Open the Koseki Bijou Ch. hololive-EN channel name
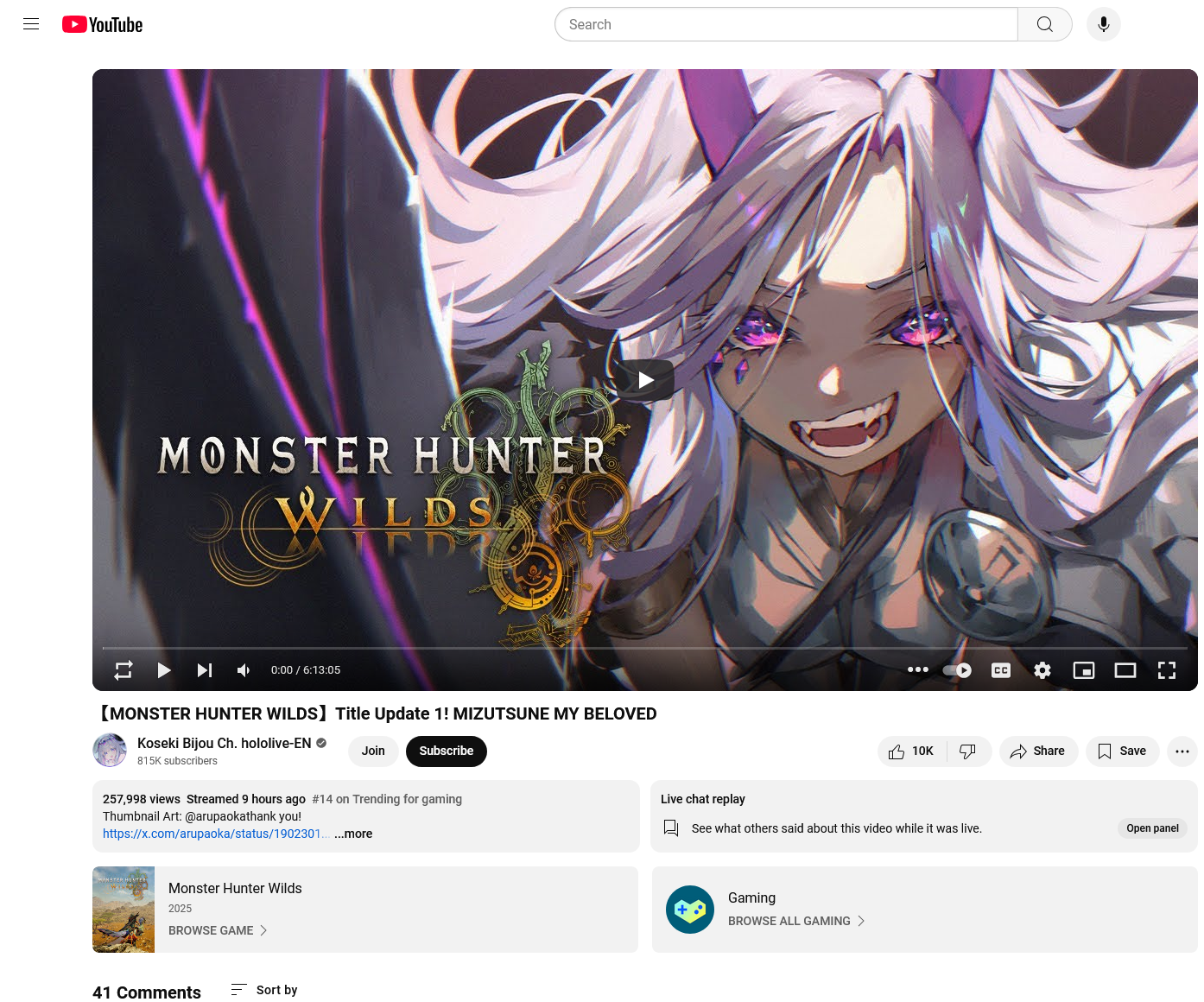This screenshot has width=1204, height=1002. click(x=225, y=743)
